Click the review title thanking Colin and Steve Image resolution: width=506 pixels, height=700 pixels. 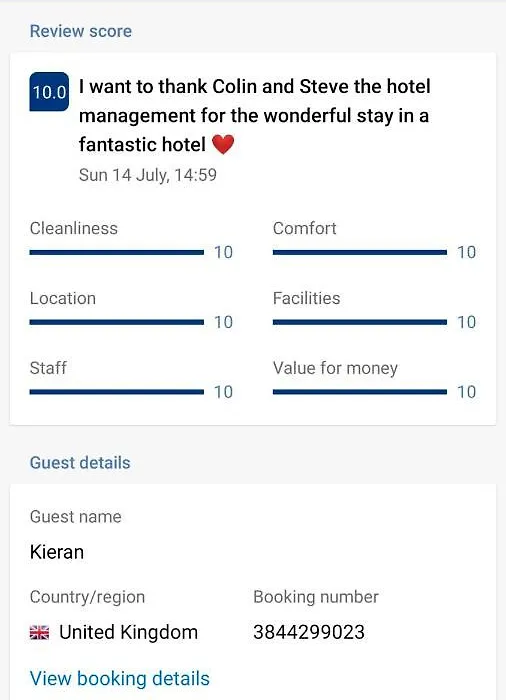click(x=255, y=115)
